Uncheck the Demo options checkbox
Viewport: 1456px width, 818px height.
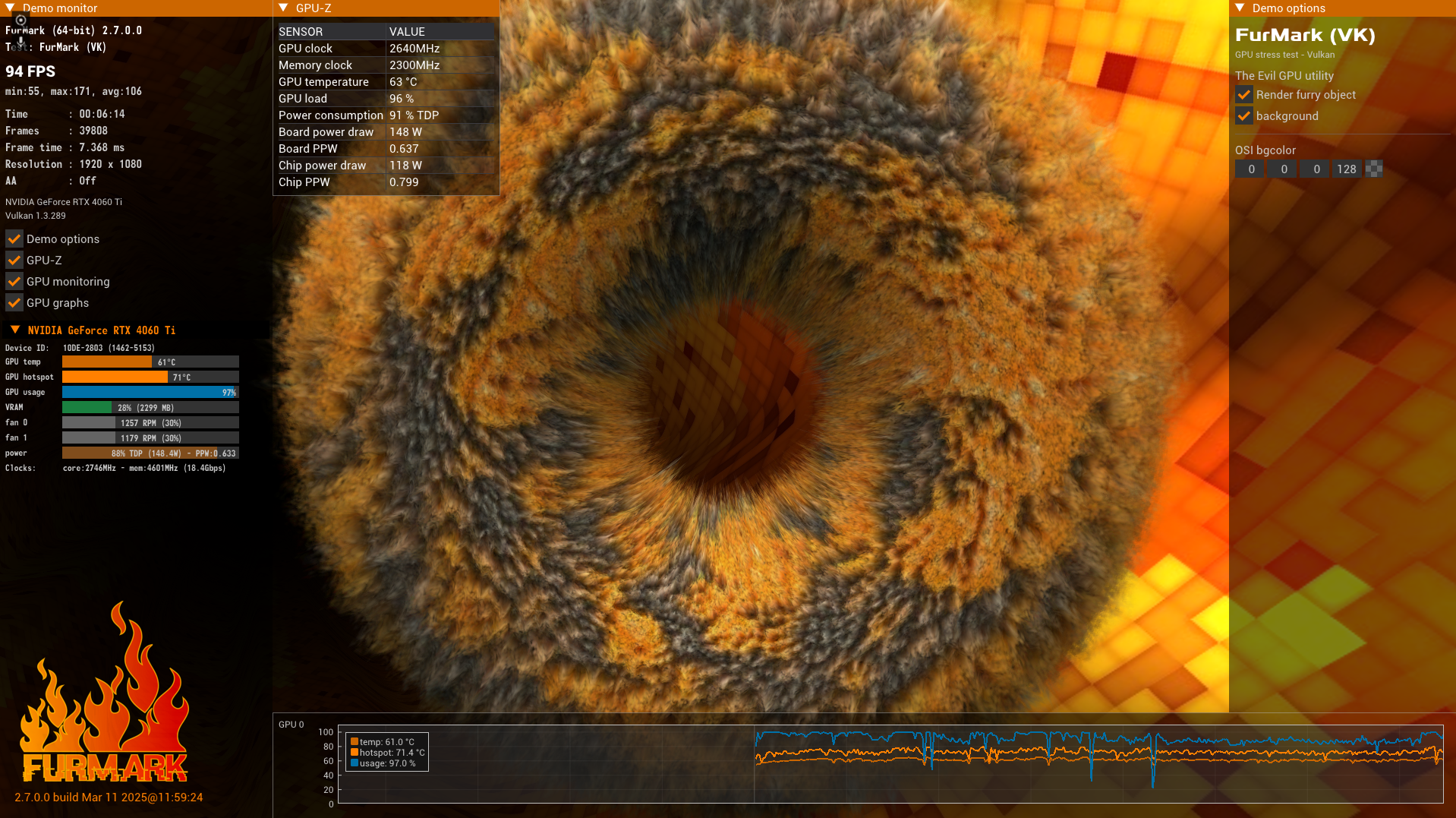(x=14, y=238)
